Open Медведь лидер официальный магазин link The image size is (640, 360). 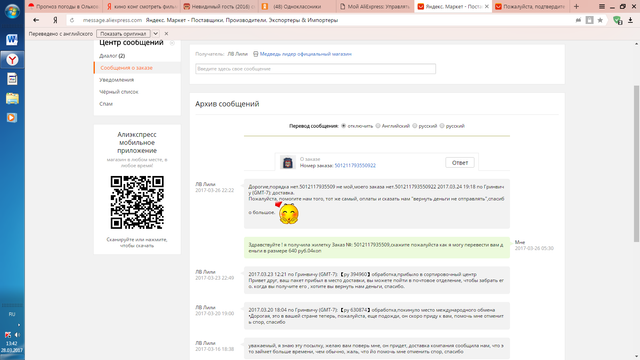click(306, 54)
